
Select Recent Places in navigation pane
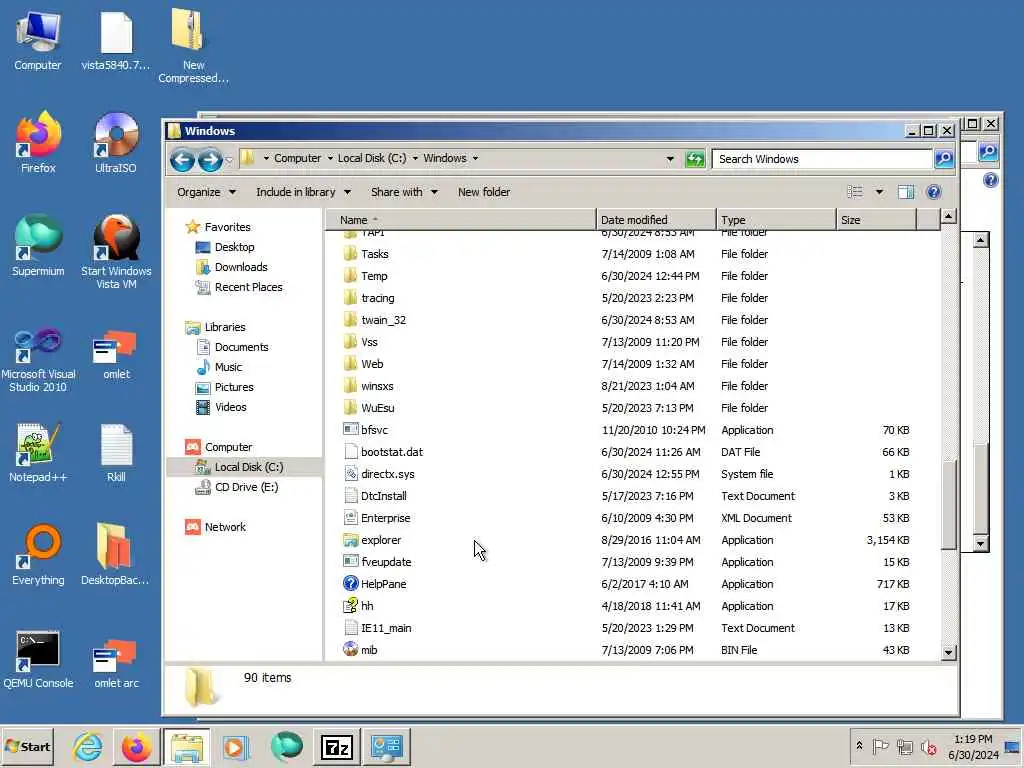[x=239, y=287]
